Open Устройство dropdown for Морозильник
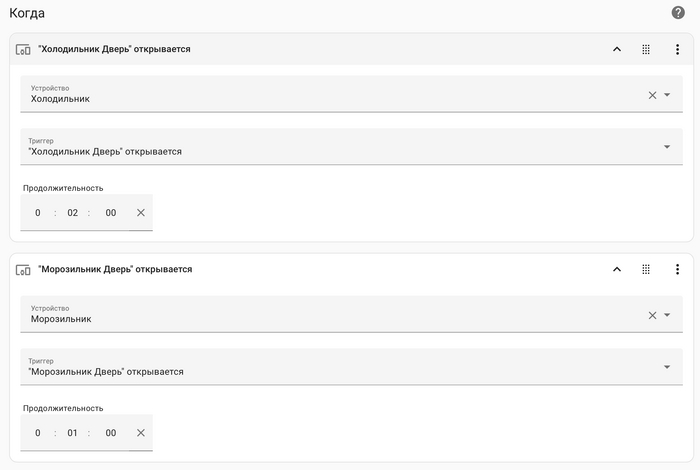This screenshot has height=470, width=700. [x=667, y=315]
